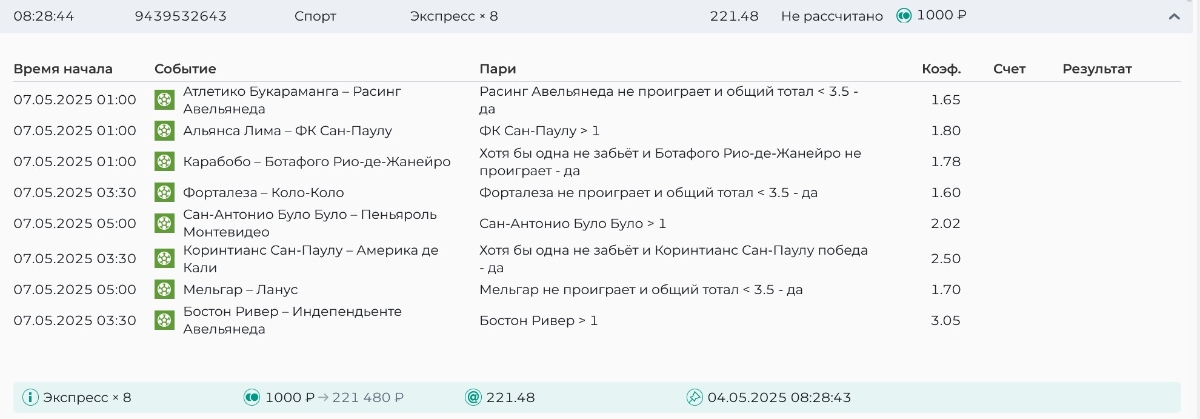Click soccer icon next to Карабобо match
Image resolution: width=1200 pixels, height=419 pixels.
click(x=164, y=162)
